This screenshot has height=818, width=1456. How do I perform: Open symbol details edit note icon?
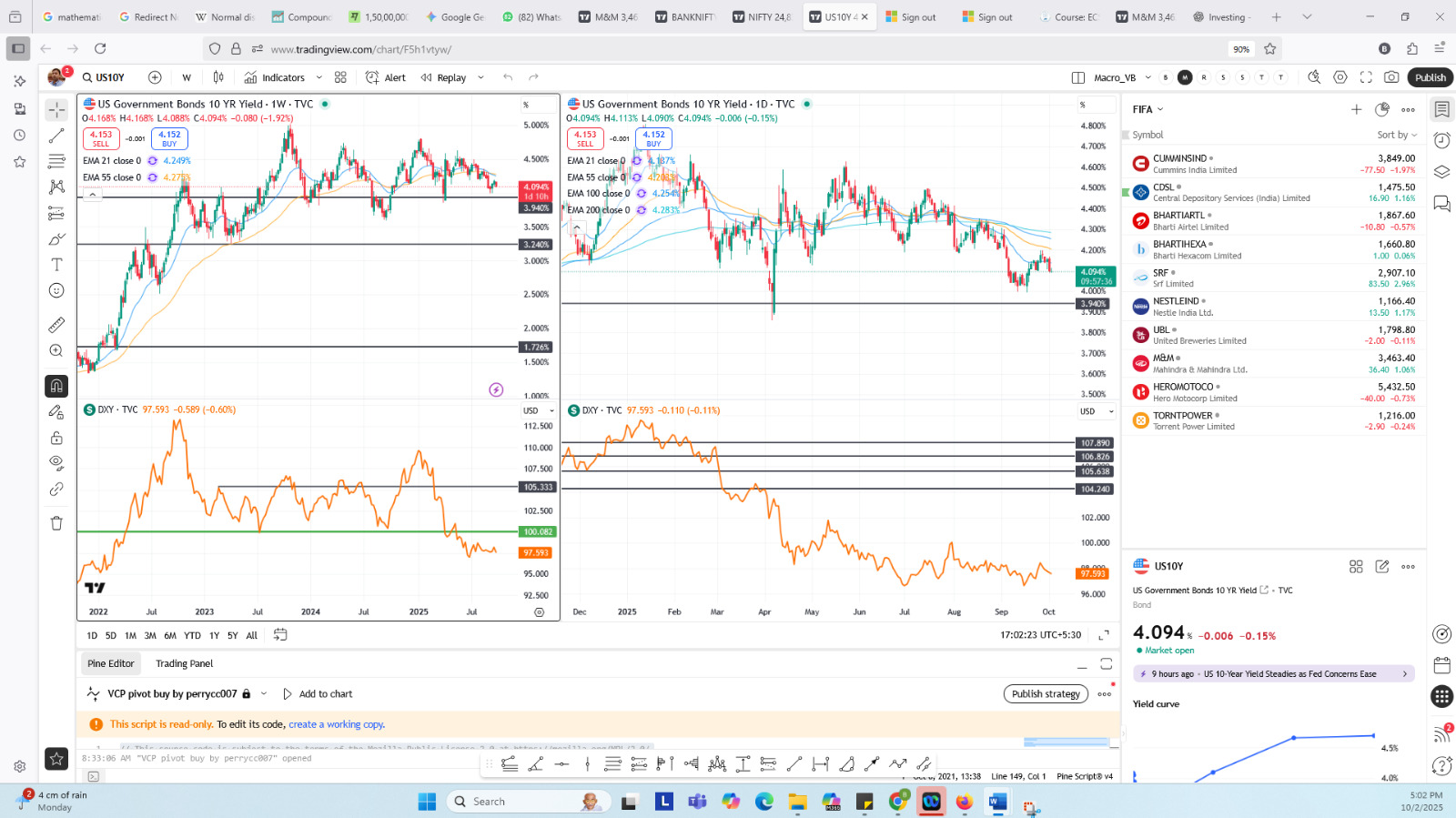click(x=1381, y=566)
